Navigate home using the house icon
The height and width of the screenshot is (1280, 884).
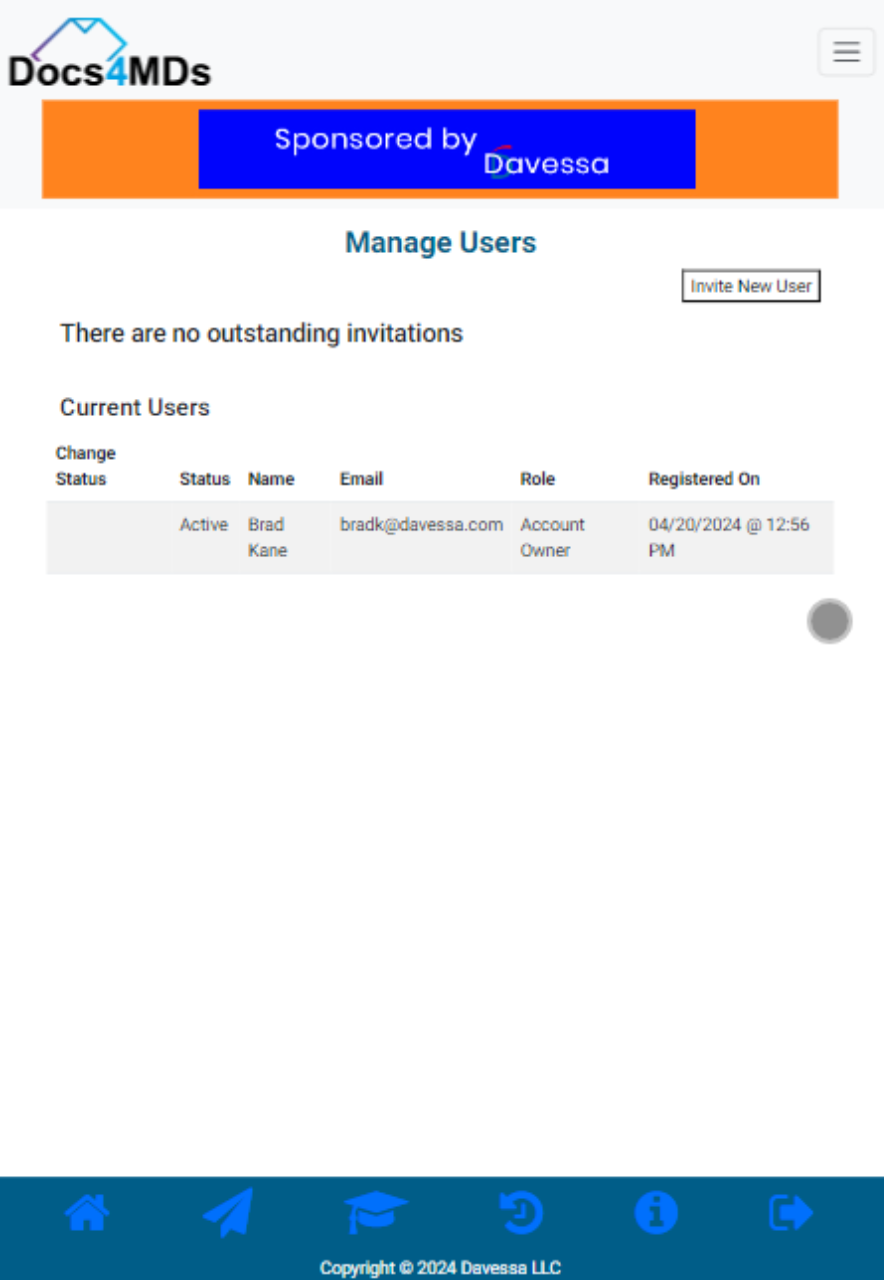pyautogui.click(x=85, y=1211)
